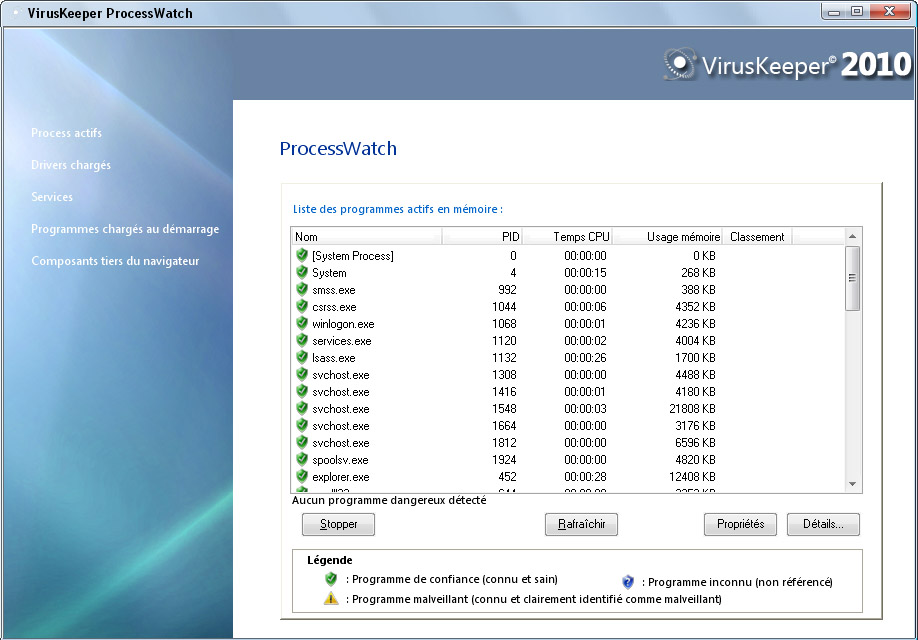Screen dimensions: 918x640
Task: Sort processes by the PID column header
Action: coord(482,237)
